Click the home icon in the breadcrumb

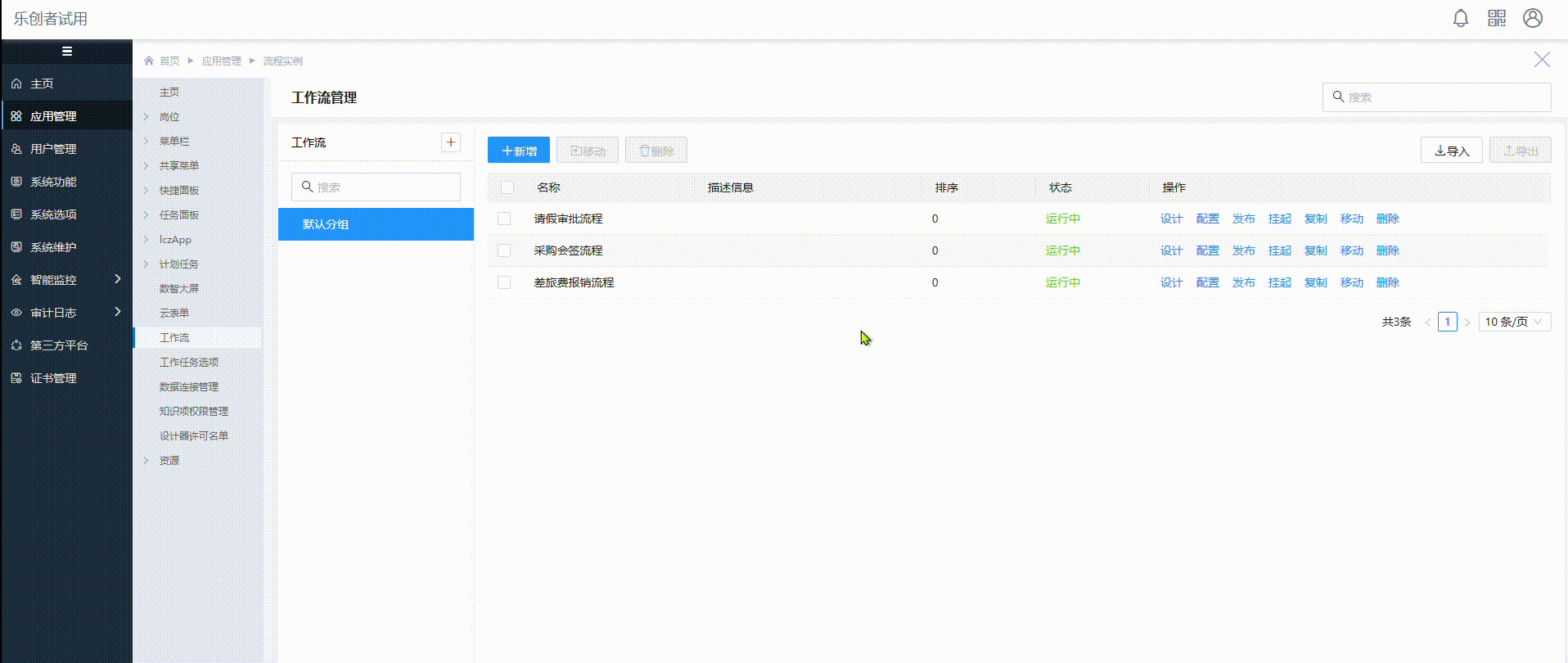[x=149, y=61]
